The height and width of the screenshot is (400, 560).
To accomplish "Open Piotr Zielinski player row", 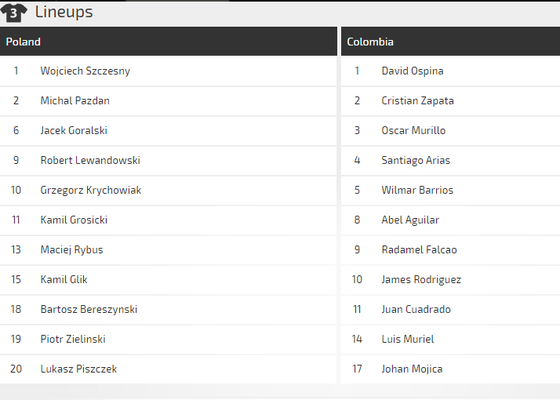I will [168, 339].
